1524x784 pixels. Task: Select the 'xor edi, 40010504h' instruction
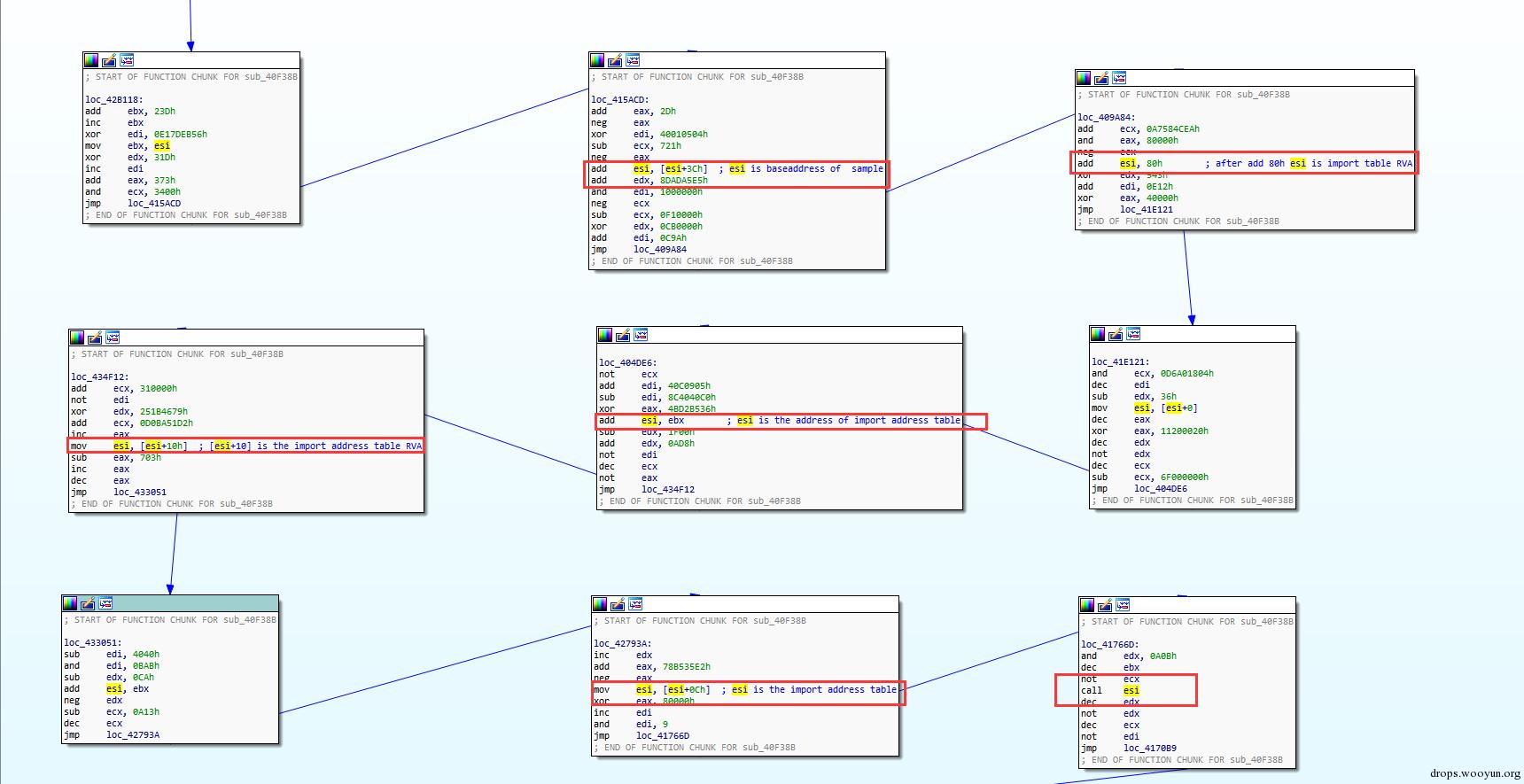click(x=649, y=134)
